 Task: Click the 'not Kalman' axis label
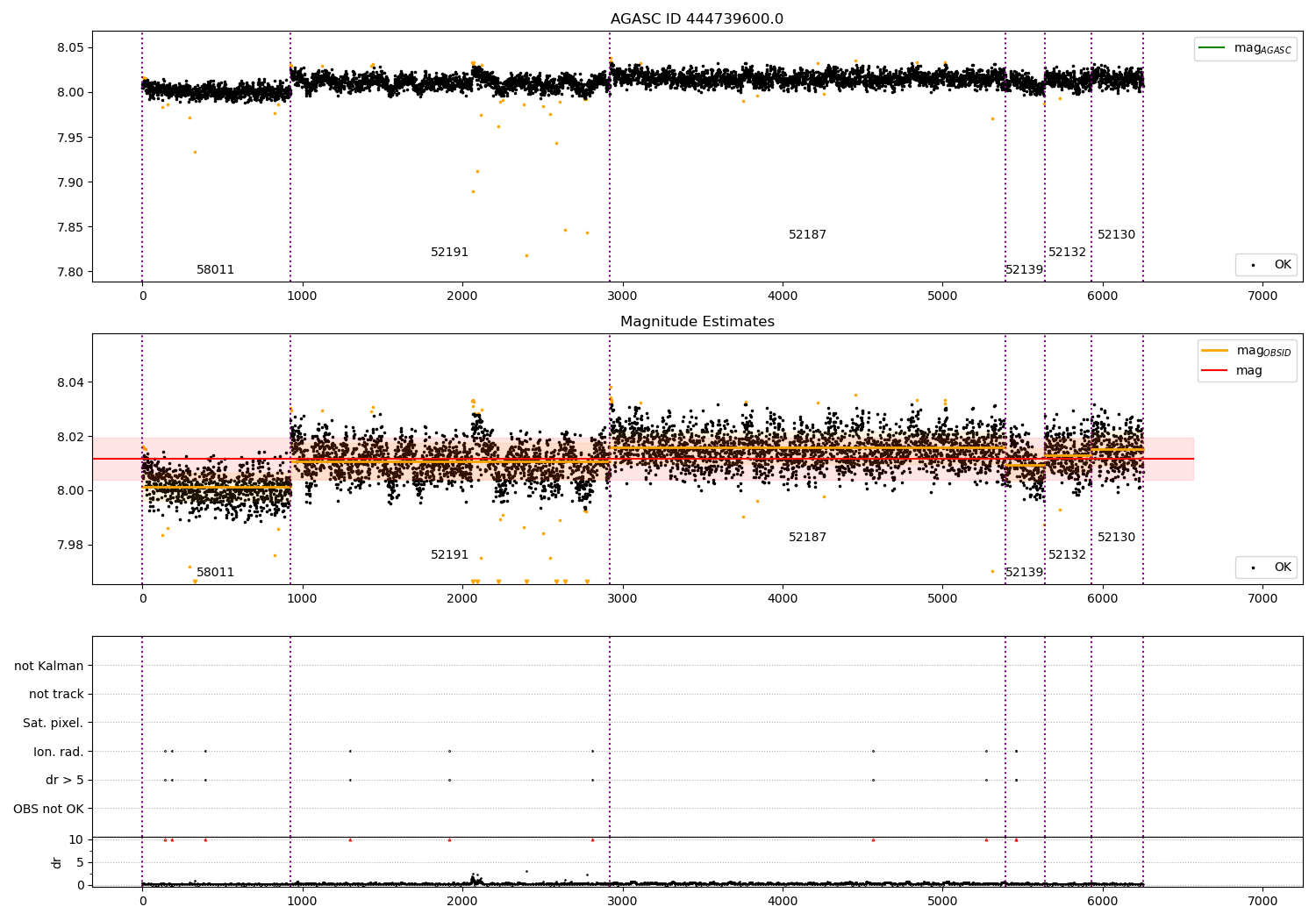tap(49, 666)
